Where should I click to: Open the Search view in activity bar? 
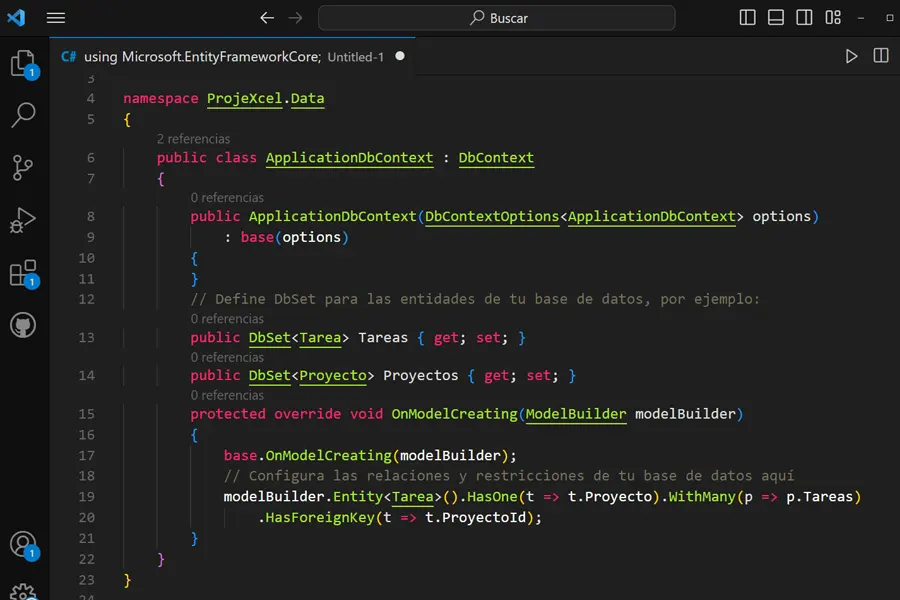click(x=24, y=115)
